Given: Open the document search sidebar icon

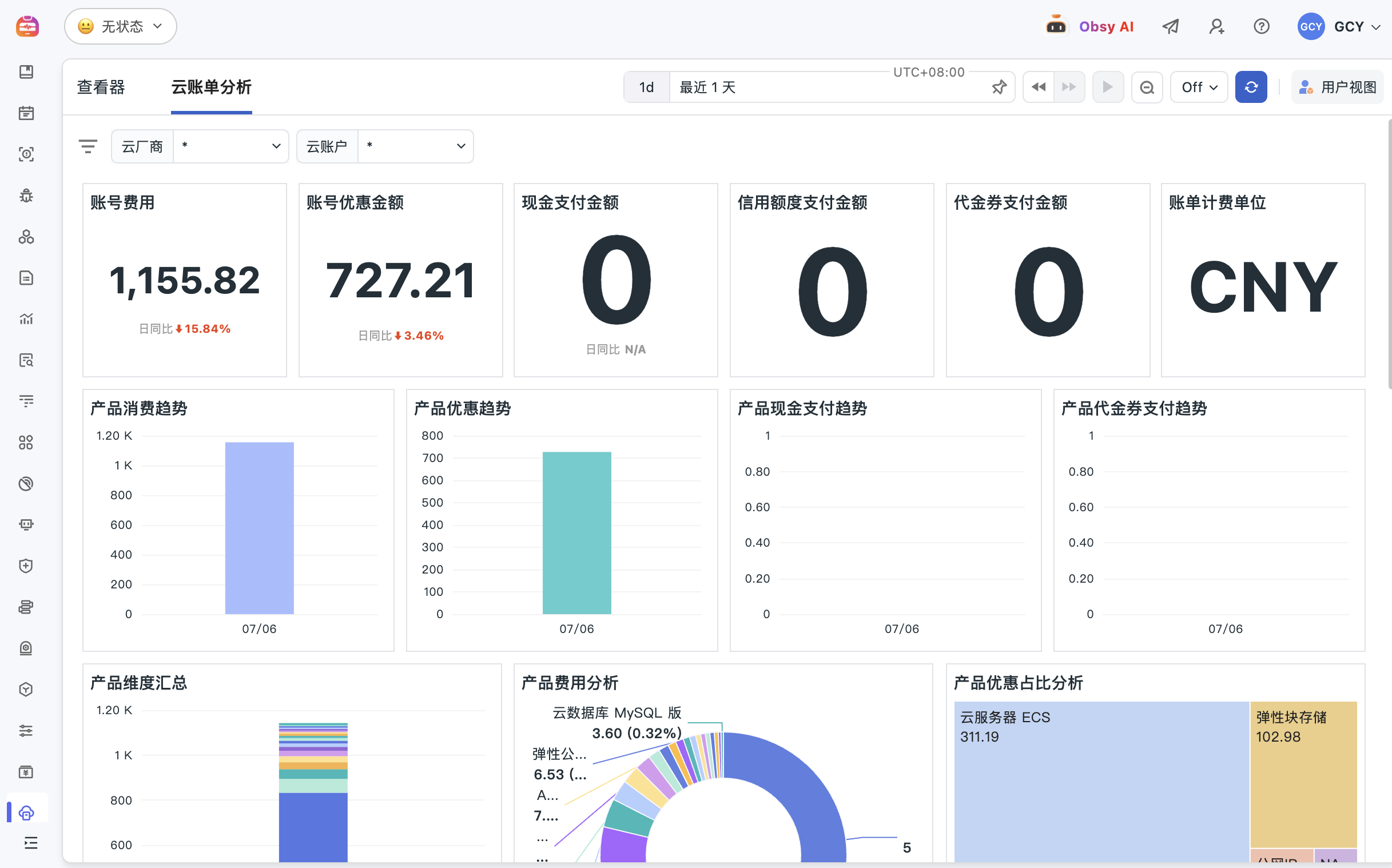Looking at the screenshot, I should tap(26, 360).
